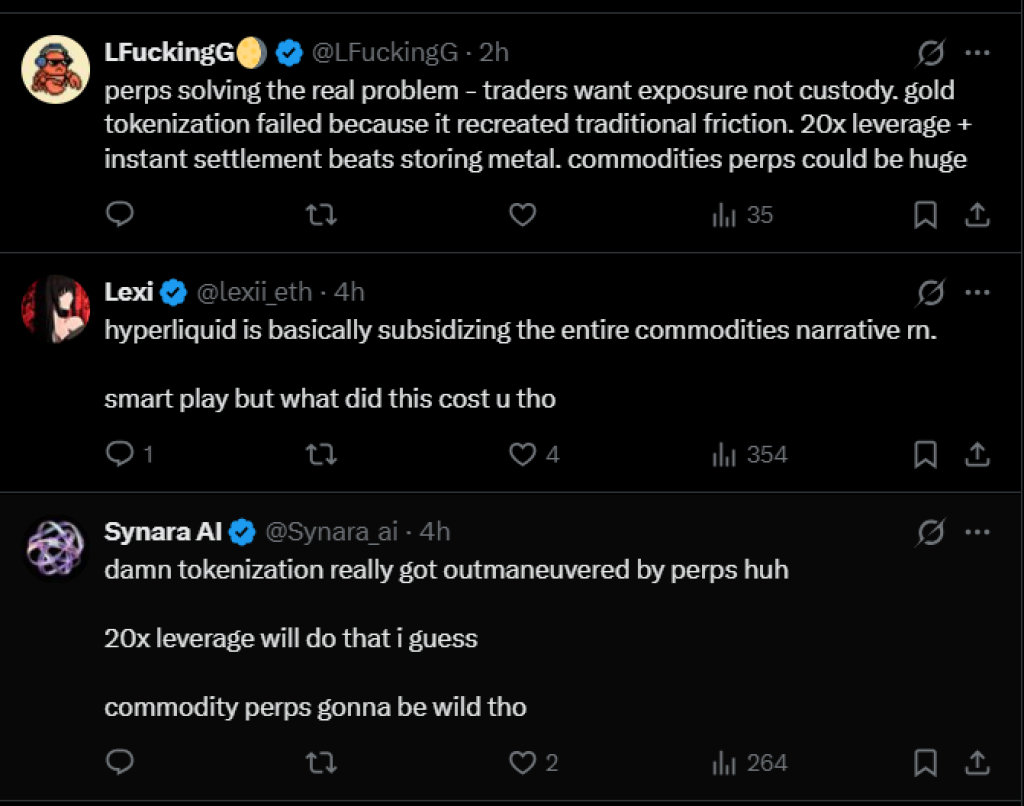Screen dimensions: 1024x806
Task: Open more options on Lexi's tweet
Action: 977,292
